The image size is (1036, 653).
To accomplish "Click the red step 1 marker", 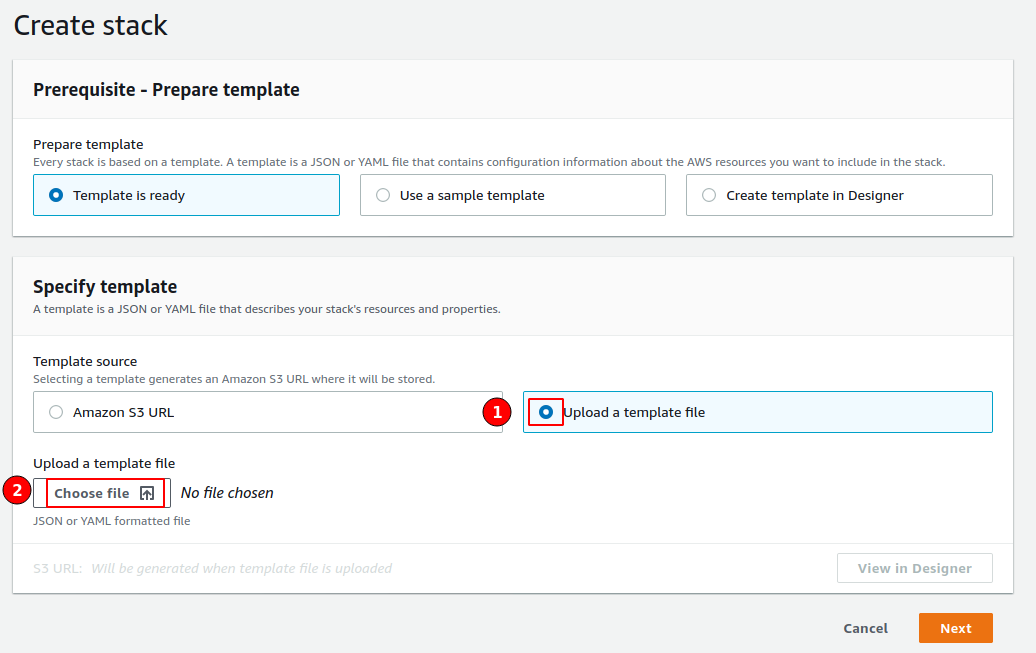I will (497, 412).
